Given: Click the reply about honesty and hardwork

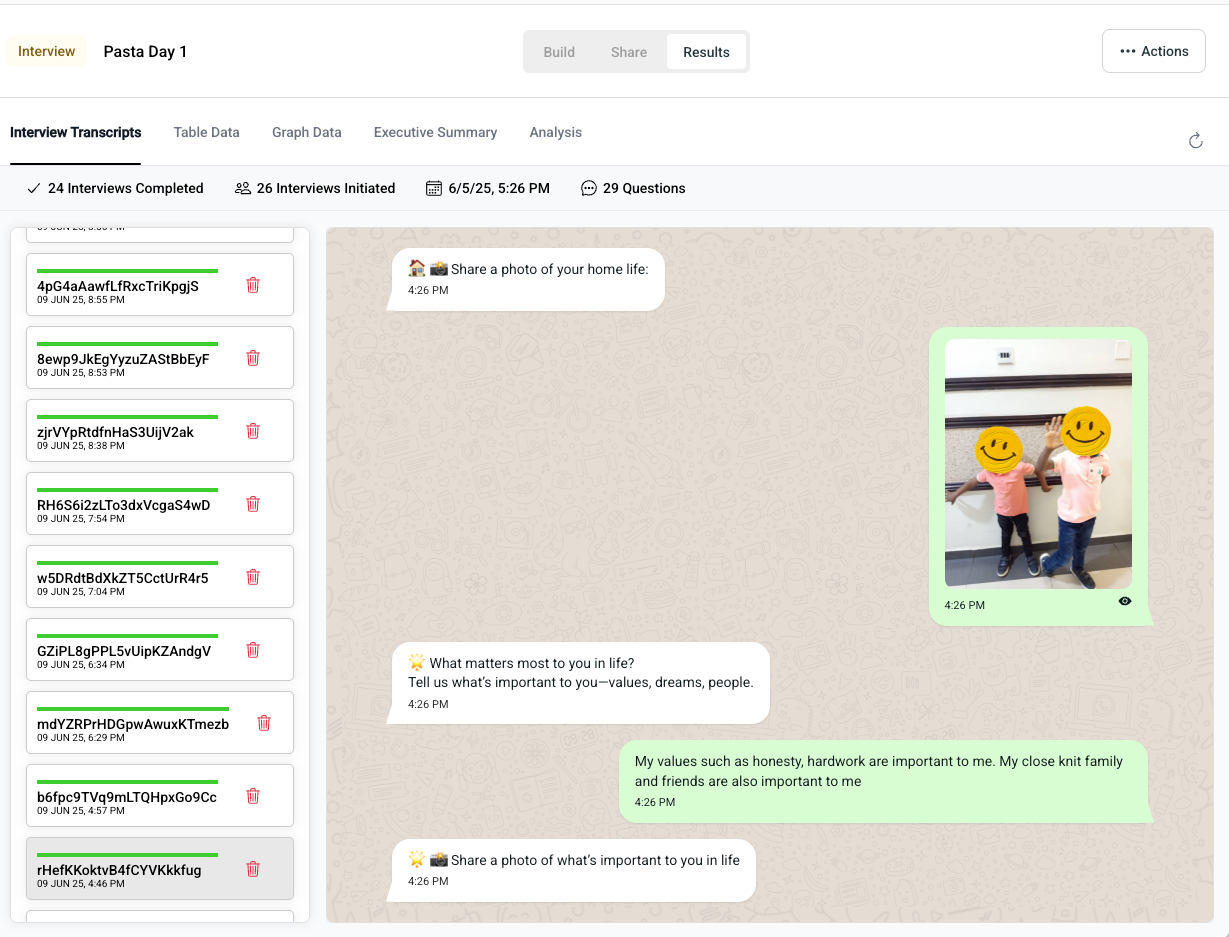Looking at the screenshot, I should point(884,781).
